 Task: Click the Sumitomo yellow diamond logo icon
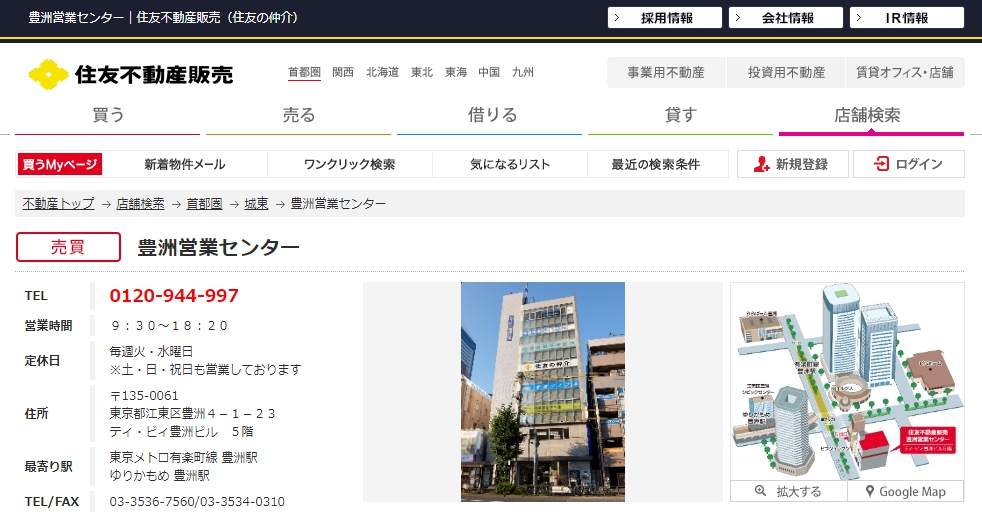point(48,75)
